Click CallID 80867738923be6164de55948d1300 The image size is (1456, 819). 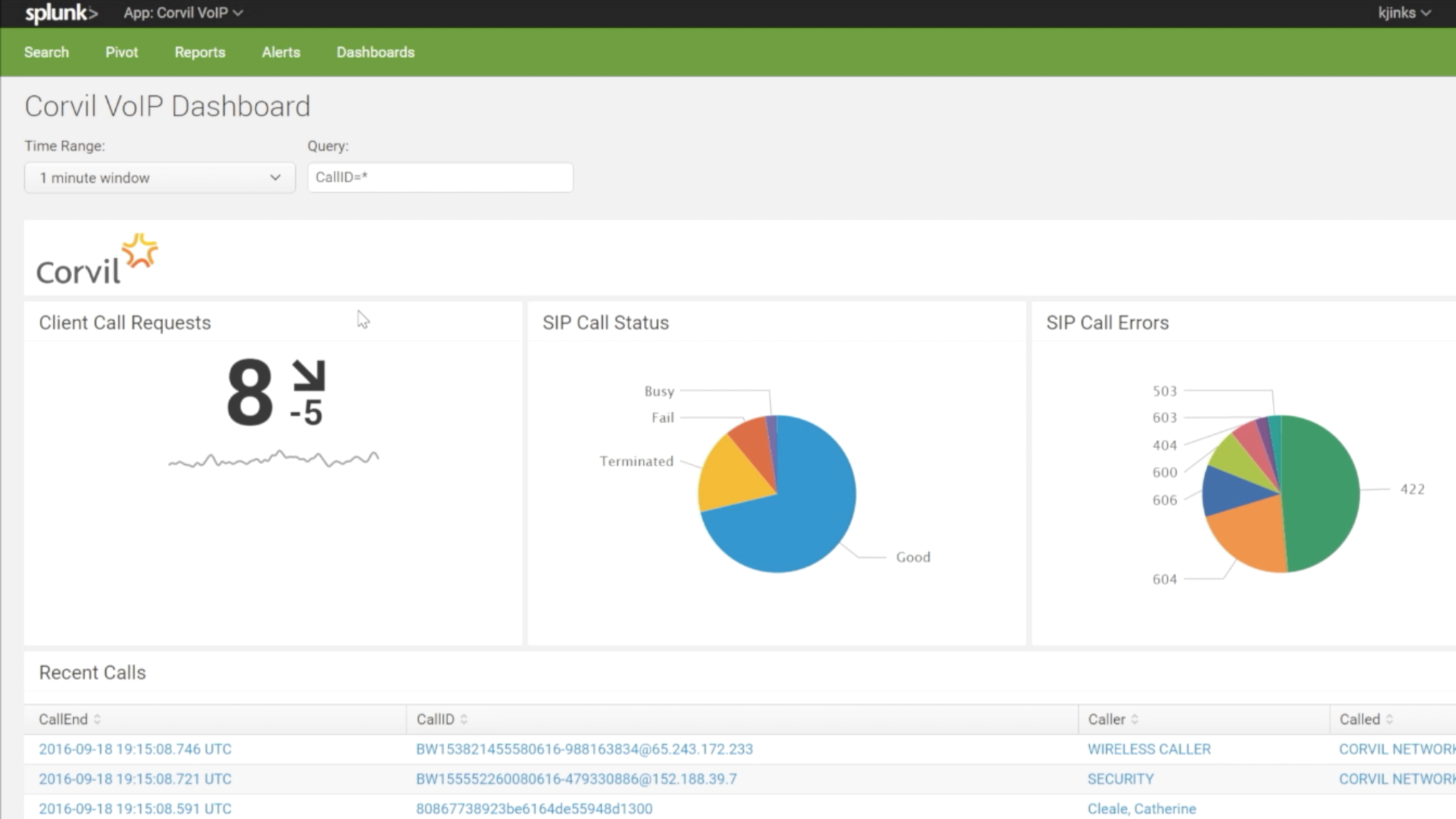(x=534, y=808)
